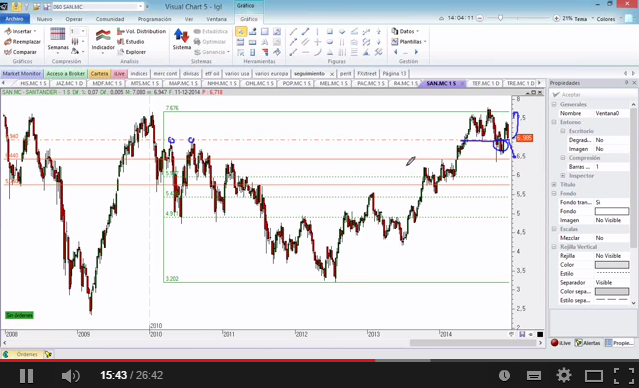Collapse the Entorno property section

554,122
